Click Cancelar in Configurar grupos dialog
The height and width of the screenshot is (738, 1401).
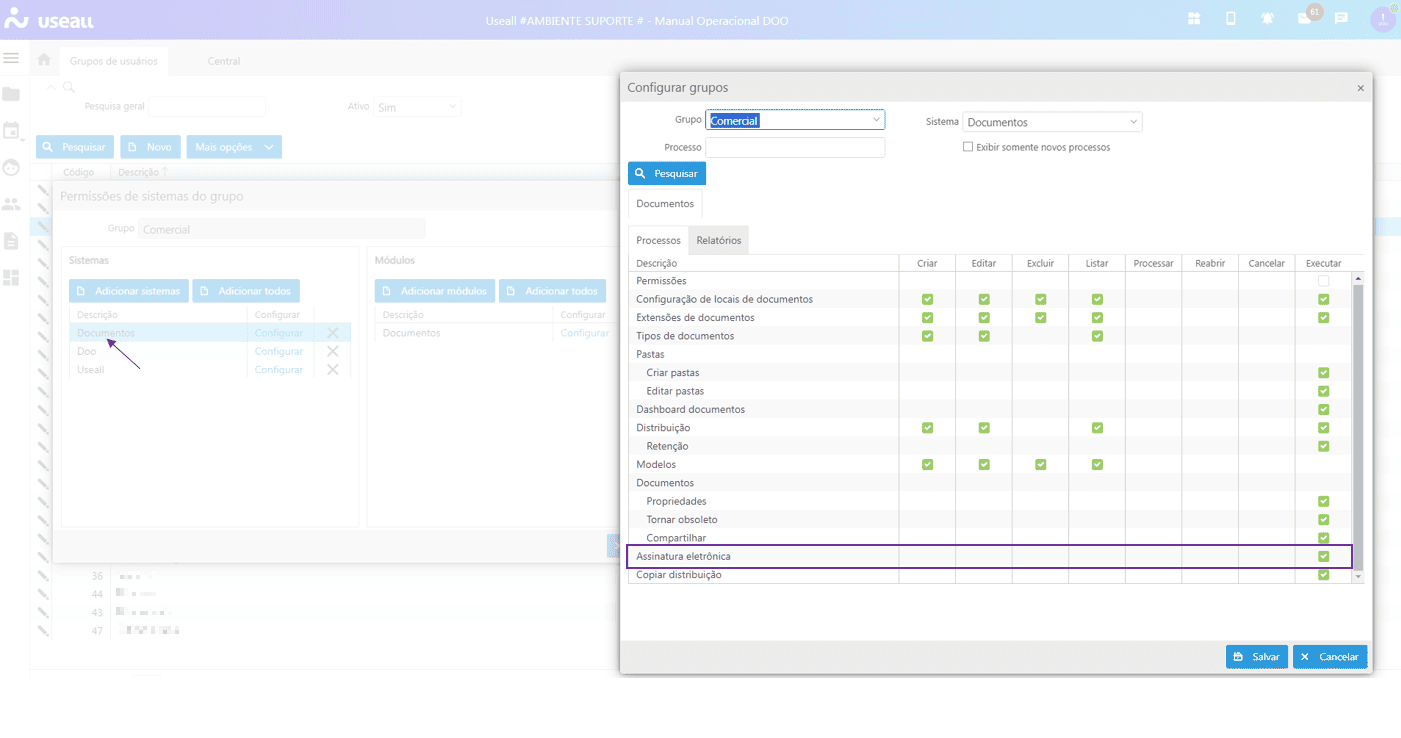point(1330,657)
